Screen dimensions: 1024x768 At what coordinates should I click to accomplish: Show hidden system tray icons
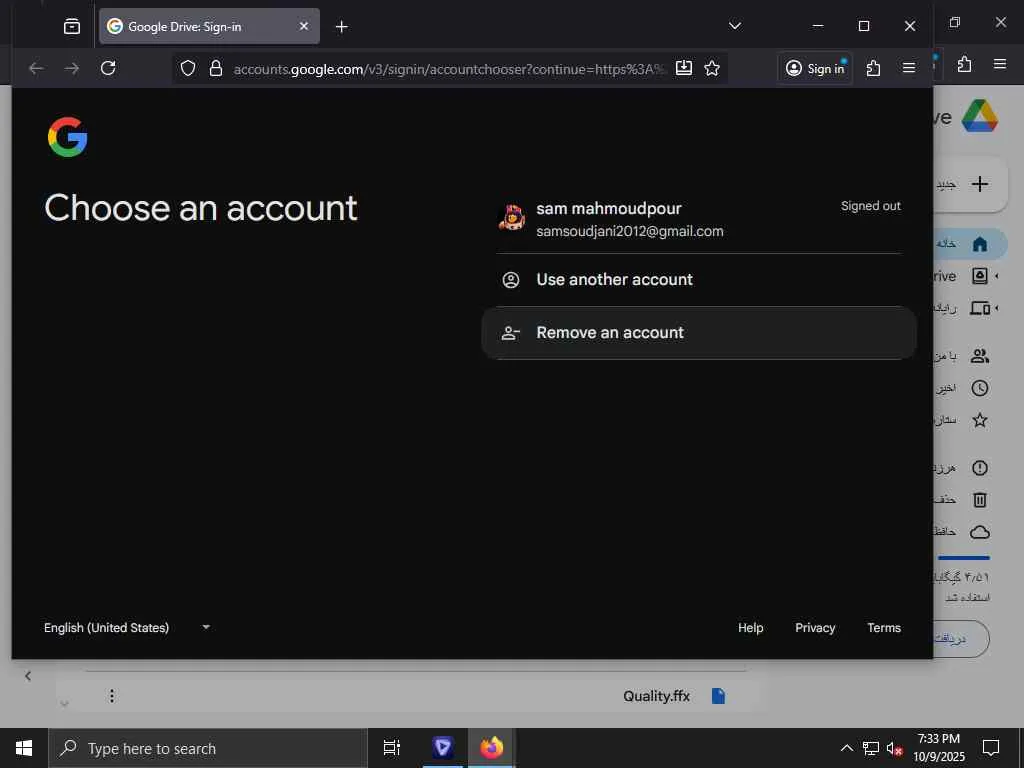coord(846,748)
